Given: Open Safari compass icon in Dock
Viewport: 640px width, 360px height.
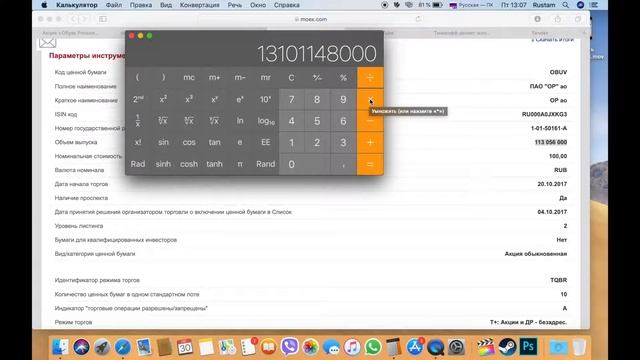Looking at the screenshot, I should 123,347.
